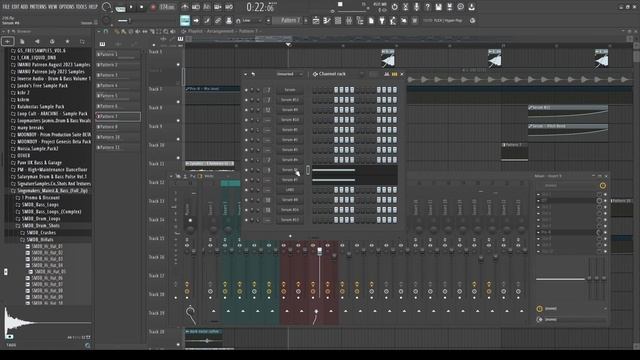The height and width of the screenshot is (360, 640).
Task: Mute the last channel rack row LED
Action: click(x=246, y=220)
